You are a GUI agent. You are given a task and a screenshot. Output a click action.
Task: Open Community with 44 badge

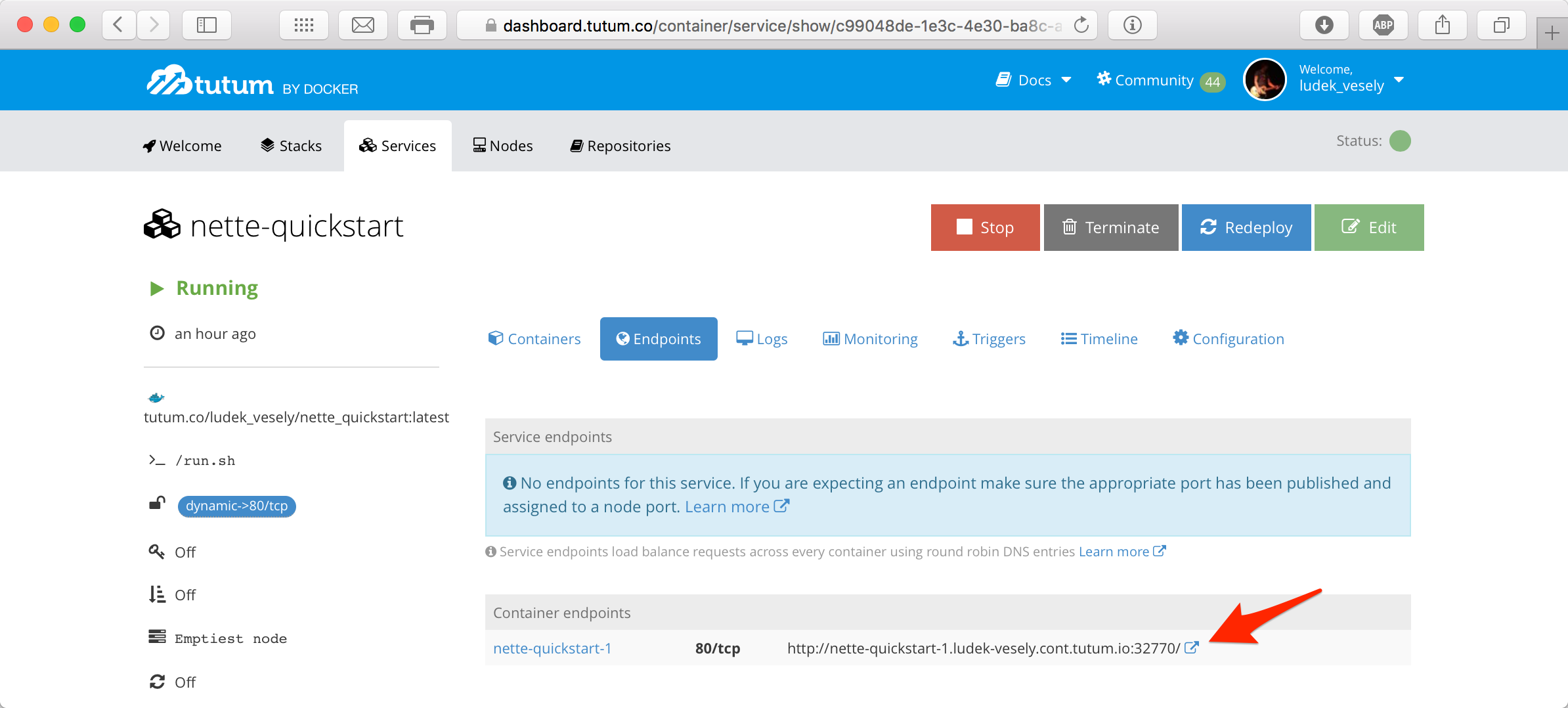tap(1160, 80)
